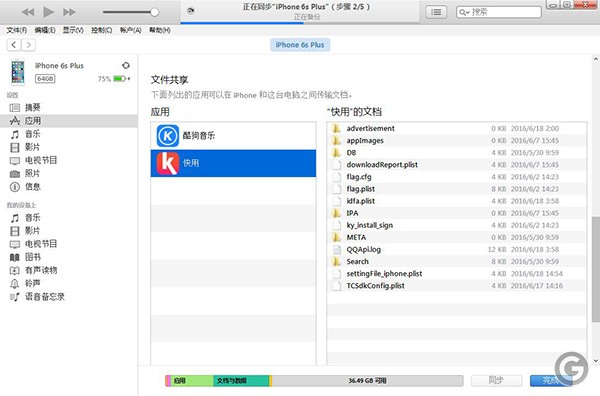The width and height of the screenshot is (600, 396).
Task: Go back with the left arrow button
Action: [x=14, y=45]
